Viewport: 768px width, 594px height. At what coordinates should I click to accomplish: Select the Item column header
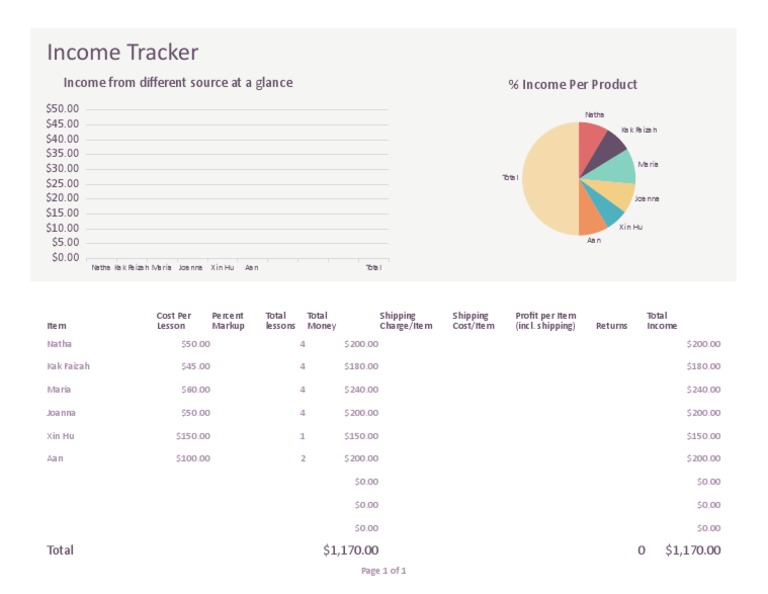click(56, 326)
